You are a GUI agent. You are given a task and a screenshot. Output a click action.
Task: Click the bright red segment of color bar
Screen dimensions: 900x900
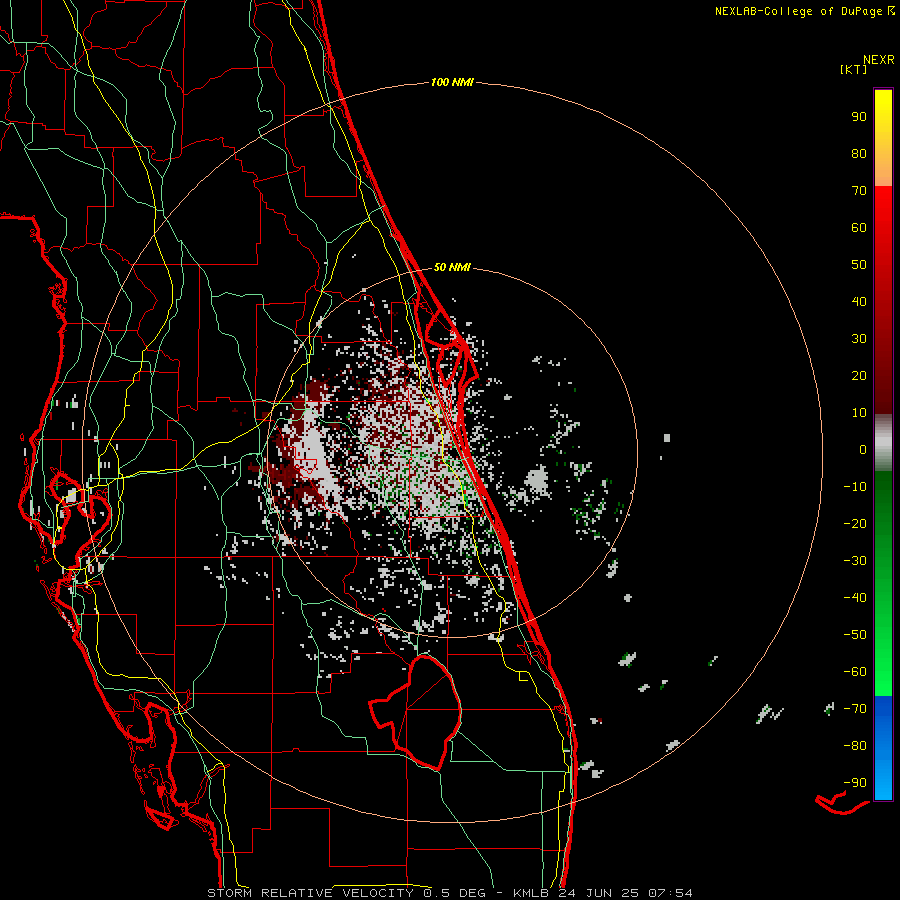(x=883, y=300)
